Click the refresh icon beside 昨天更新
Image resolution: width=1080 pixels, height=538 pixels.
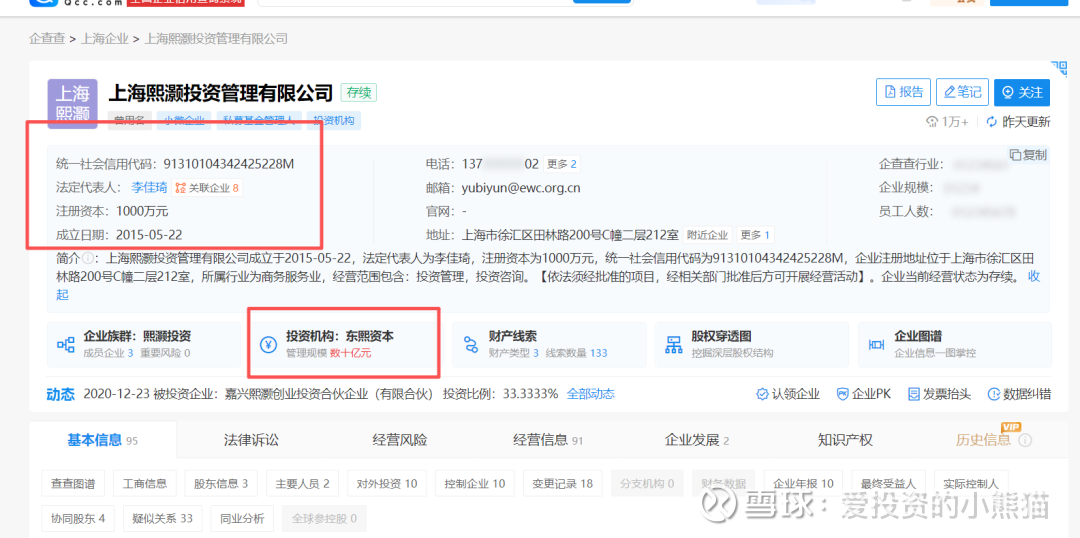tap(992, 122)
